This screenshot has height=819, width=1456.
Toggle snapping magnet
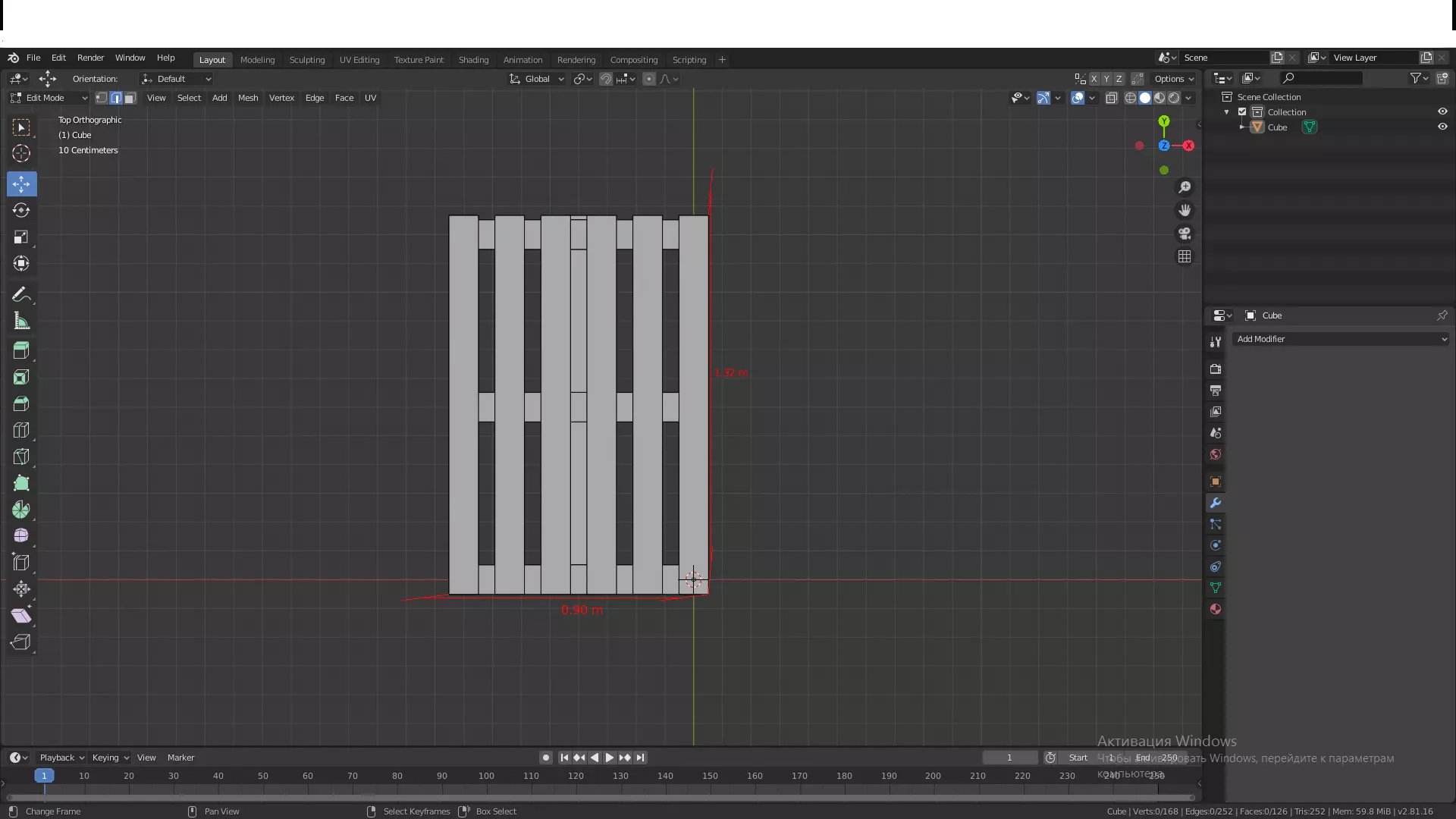606,79
